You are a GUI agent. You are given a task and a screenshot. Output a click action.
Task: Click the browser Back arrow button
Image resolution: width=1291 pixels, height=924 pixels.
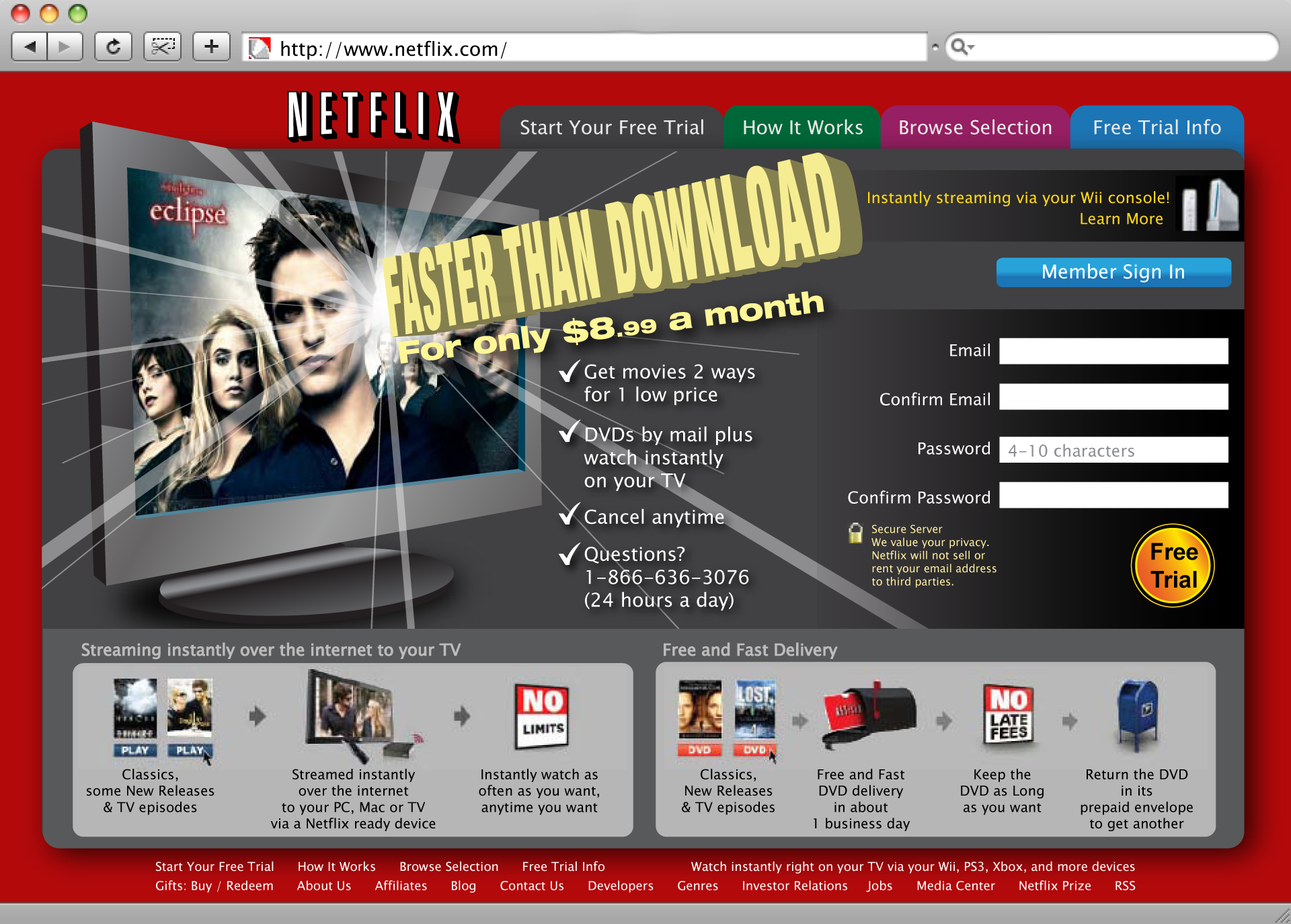[30, 47]
